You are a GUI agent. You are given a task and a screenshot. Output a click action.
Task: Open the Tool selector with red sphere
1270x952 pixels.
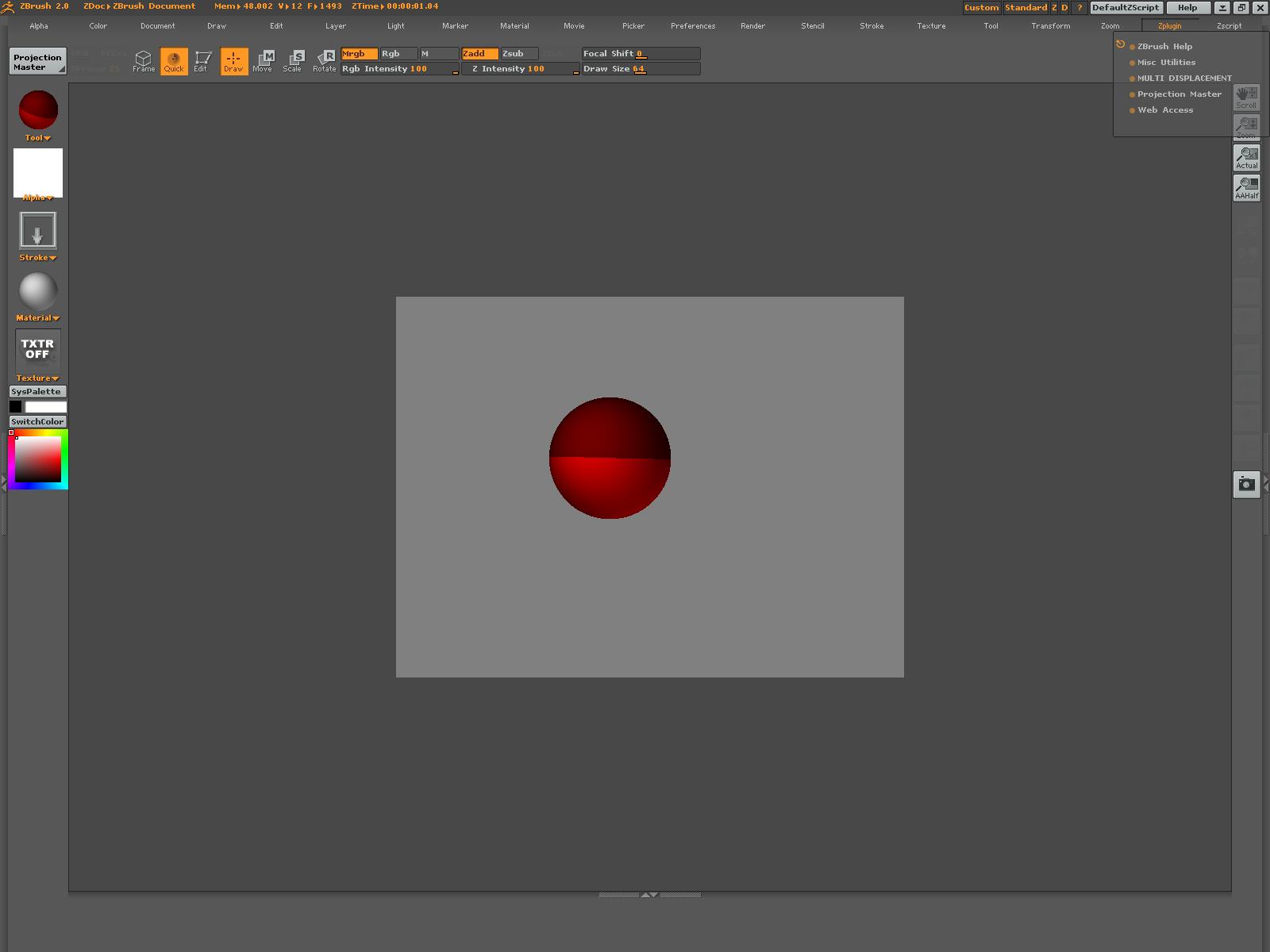pyautogui.click(x=38, y=110)
